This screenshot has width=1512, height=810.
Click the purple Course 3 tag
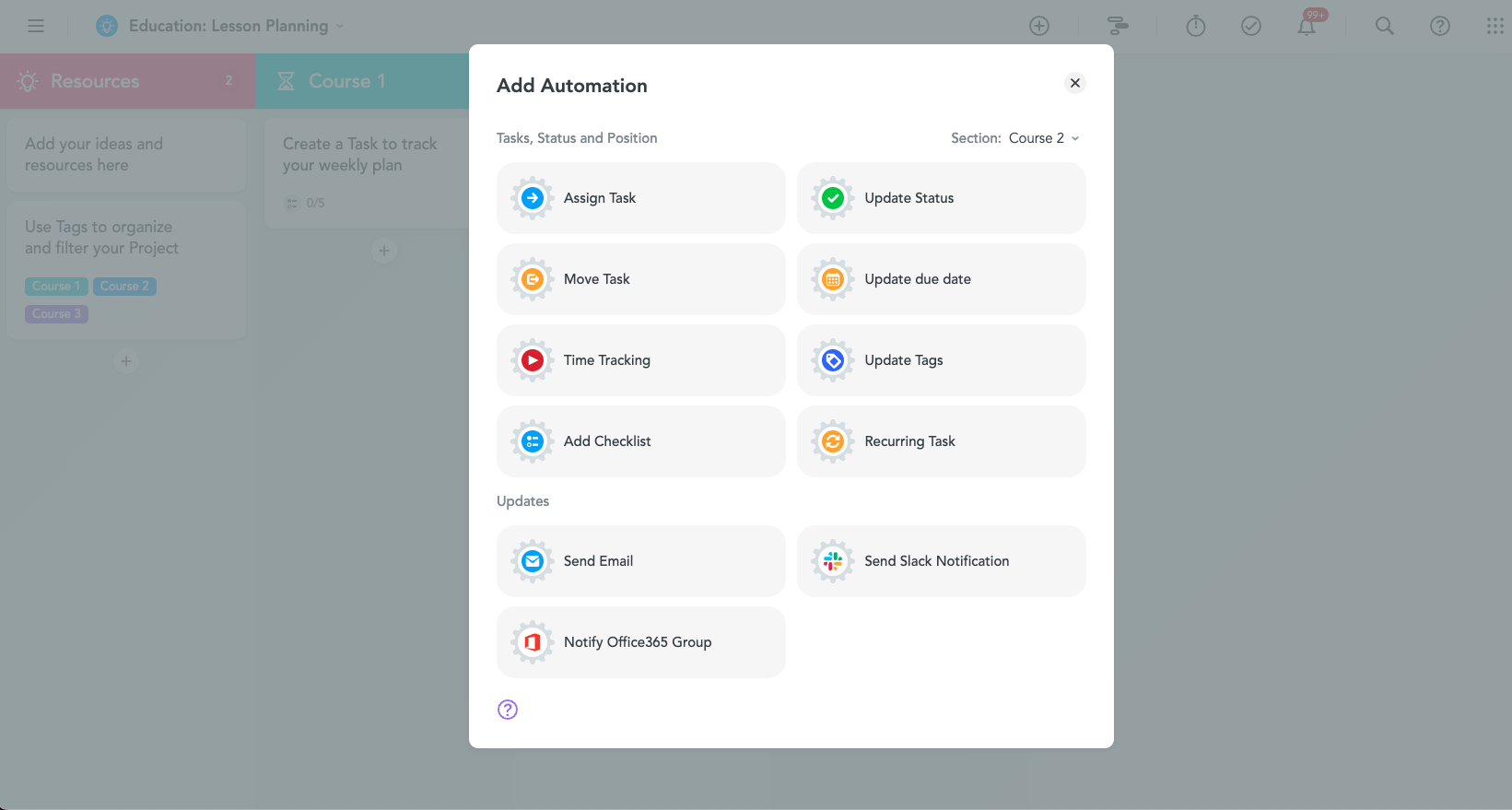click(56, 314)
